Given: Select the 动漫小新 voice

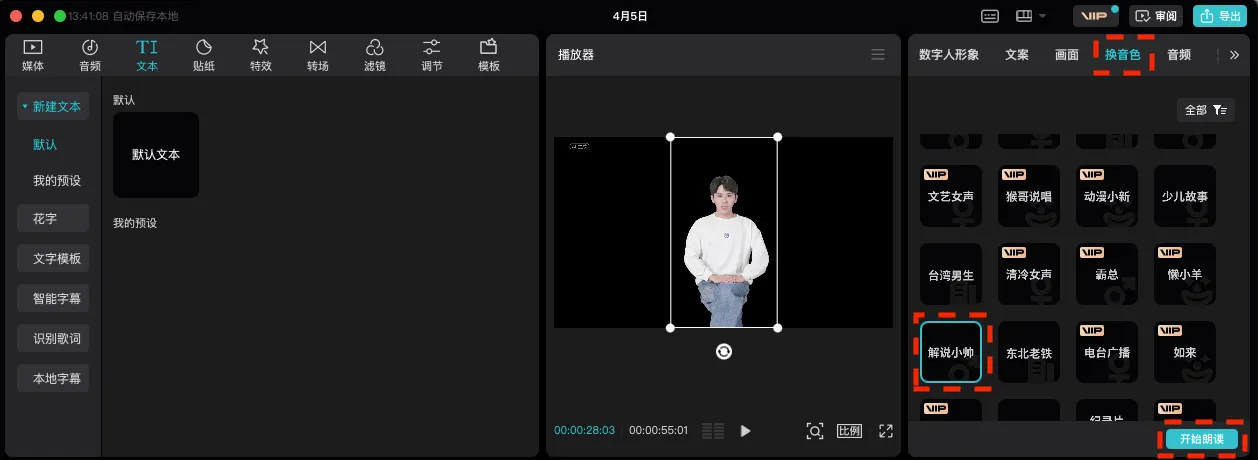Looking at the screenshot, I should (1107, 196).
